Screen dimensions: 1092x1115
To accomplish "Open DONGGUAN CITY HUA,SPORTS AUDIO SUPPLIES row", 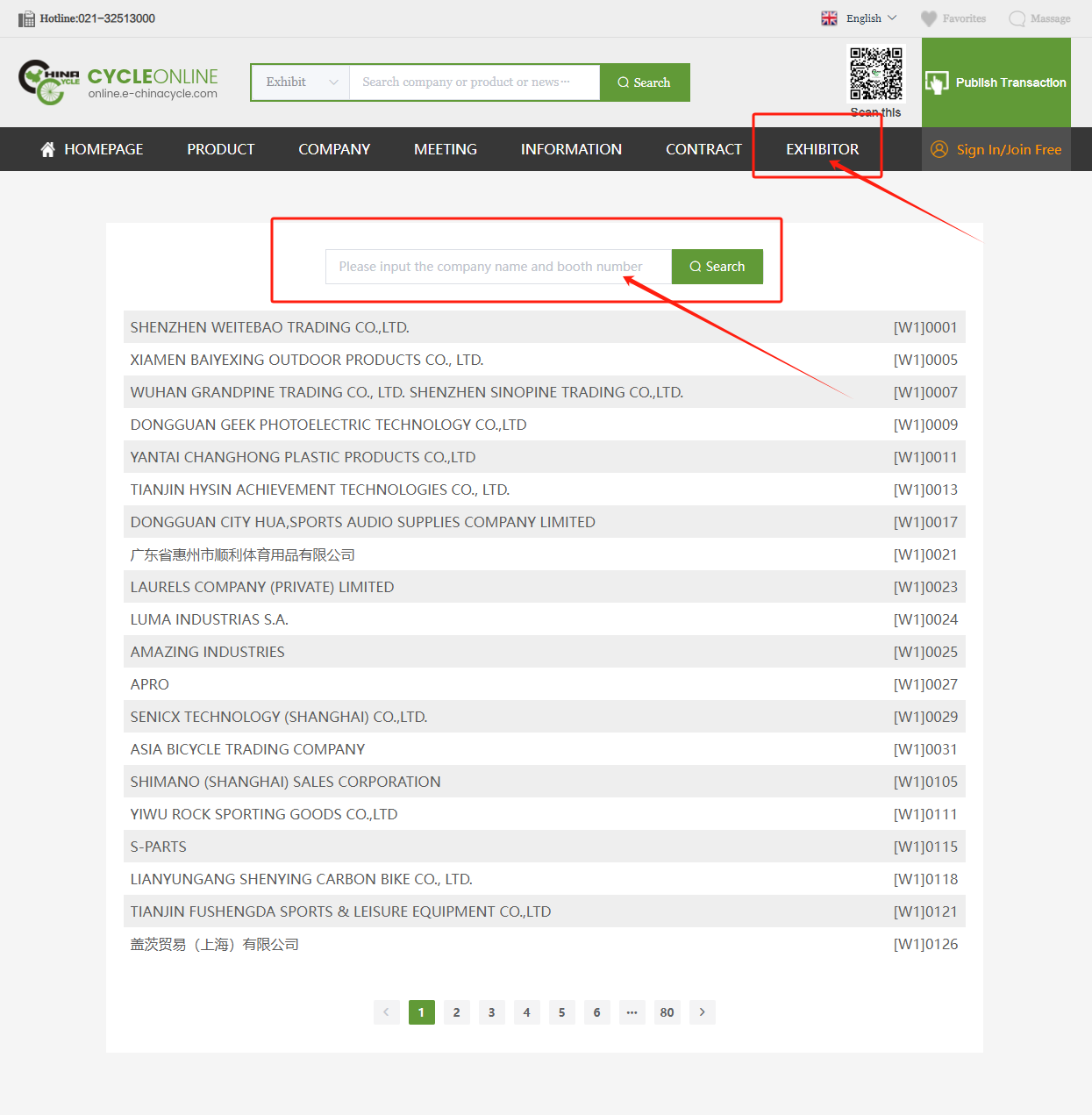I will [544, 522].
